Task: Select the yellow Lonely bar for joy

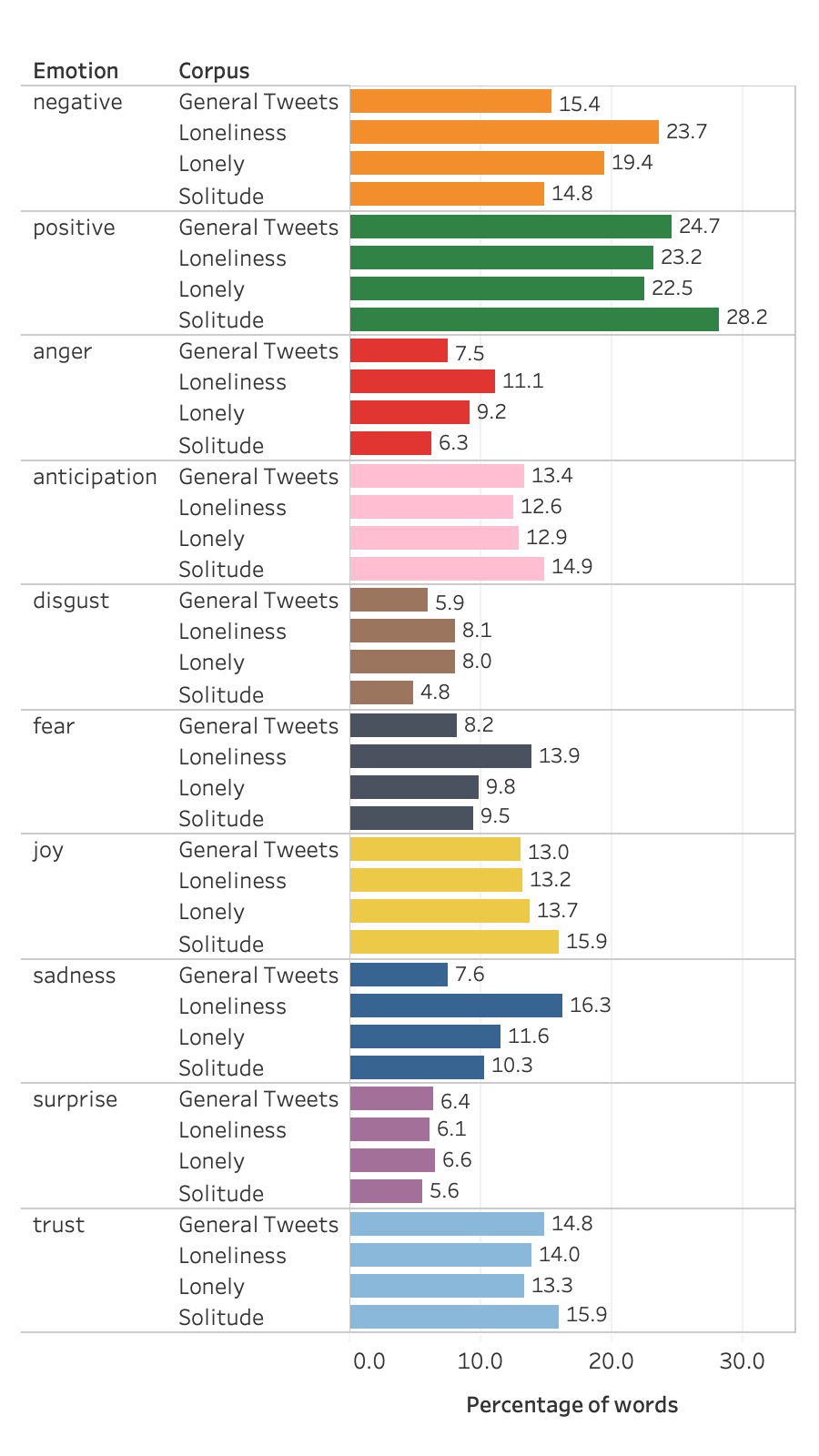Action: click(x=440, y=911)
